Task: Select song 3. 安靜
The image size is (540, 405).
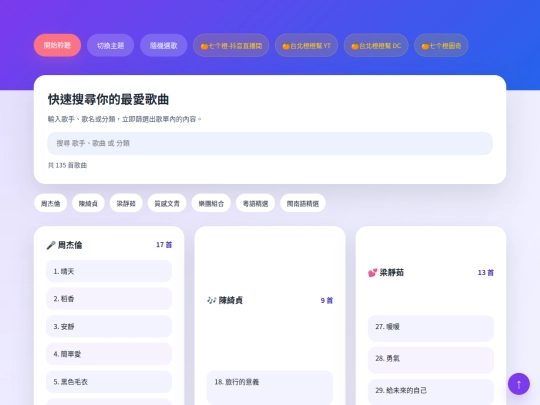Action: [109, 326]
